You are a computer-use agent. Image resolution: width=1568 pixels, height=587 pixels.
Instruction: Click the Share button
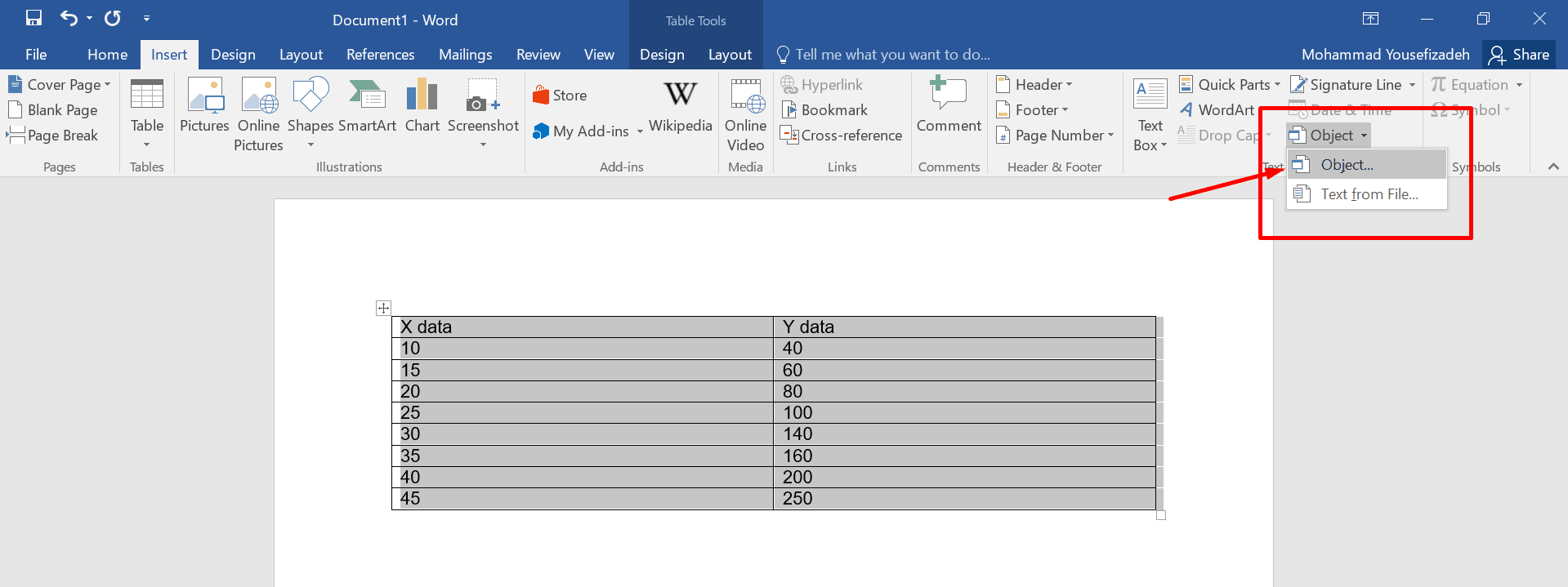pos(1519,55)
